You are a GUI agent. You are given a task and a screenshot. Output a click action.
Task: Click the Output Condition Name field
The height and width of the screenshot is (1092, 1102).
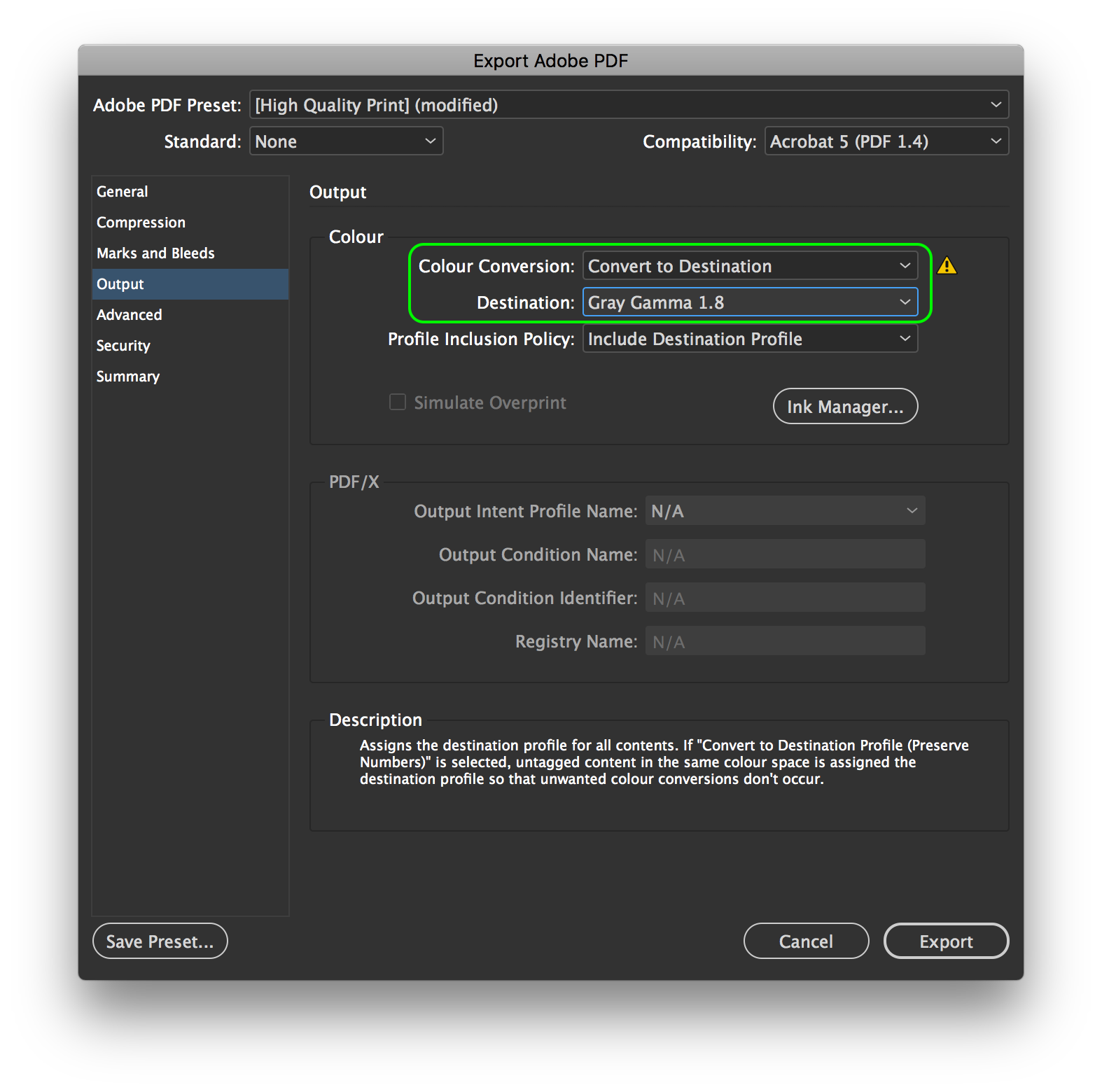(785, 554)
